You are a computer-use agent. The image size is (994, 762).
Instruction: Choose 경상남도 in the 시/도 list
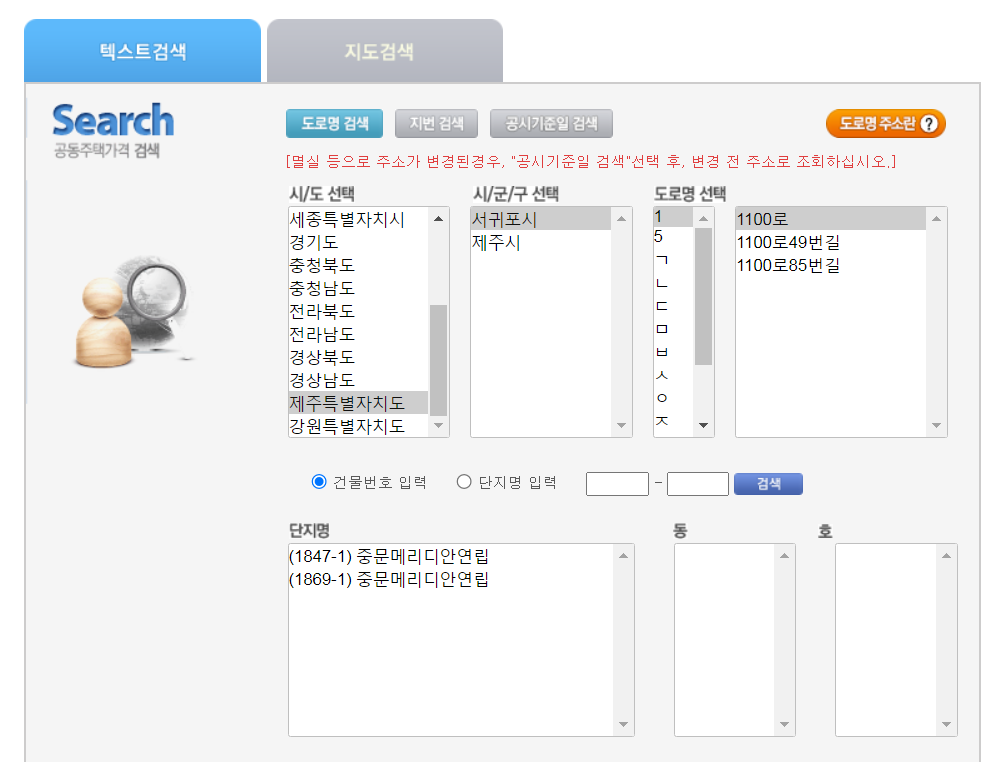(358, 380)
